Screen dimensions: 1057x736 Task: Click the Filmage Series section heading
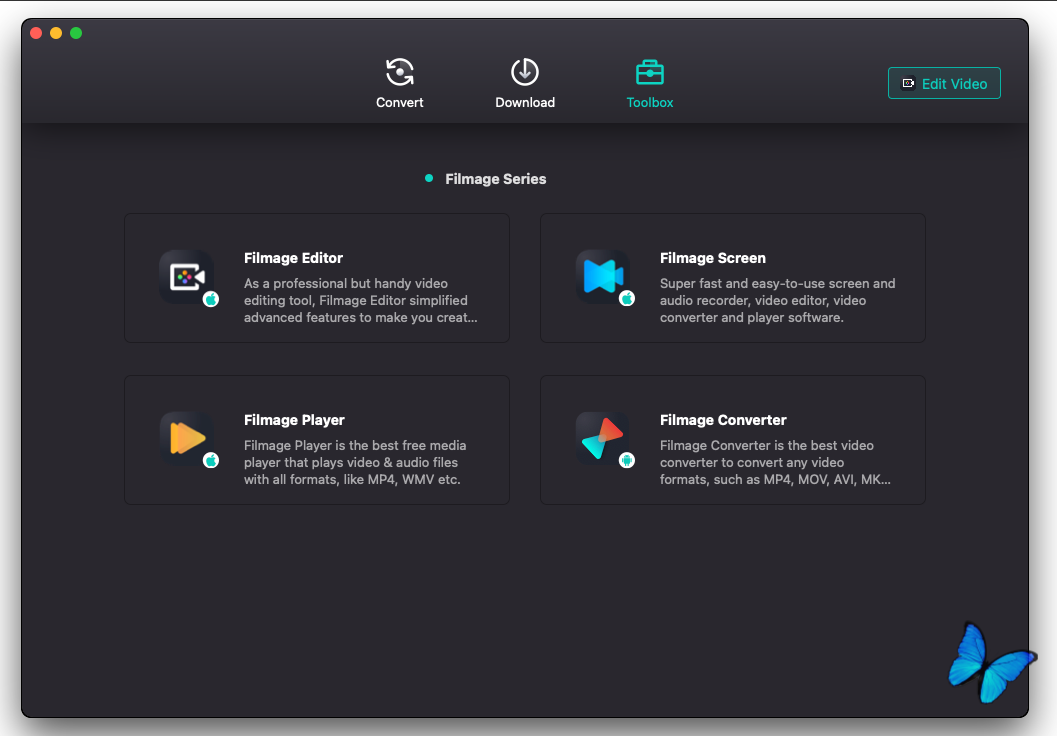[495, 179]
